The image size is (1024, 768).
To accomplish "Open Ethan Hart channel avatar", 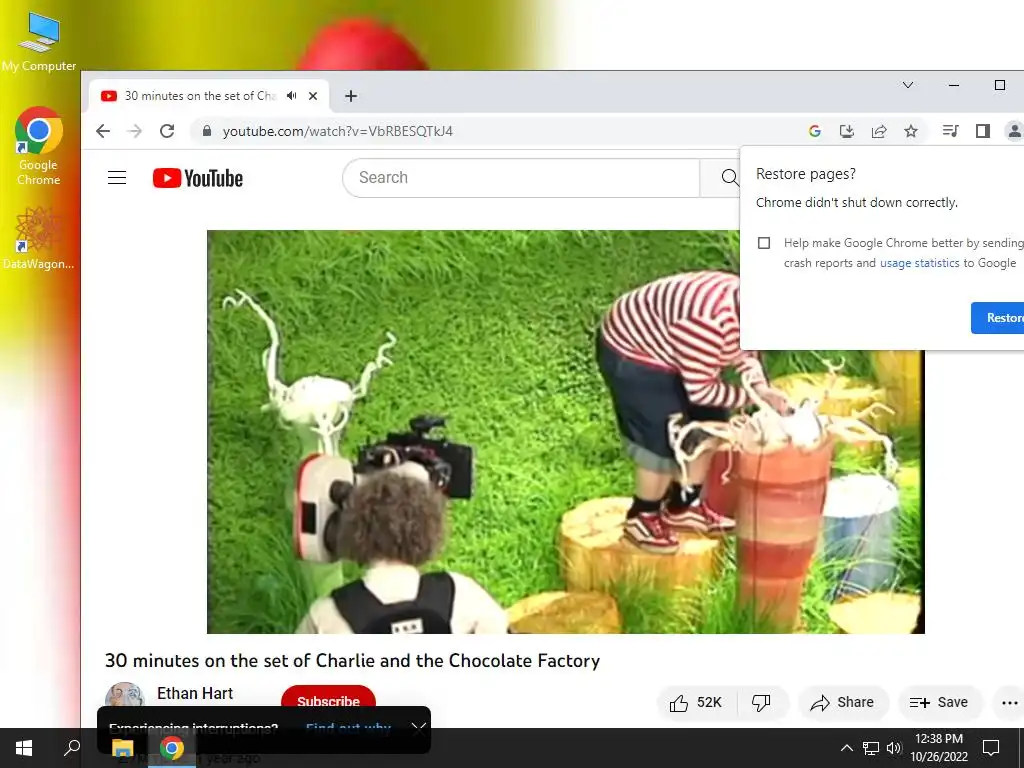I will point(124,696).
